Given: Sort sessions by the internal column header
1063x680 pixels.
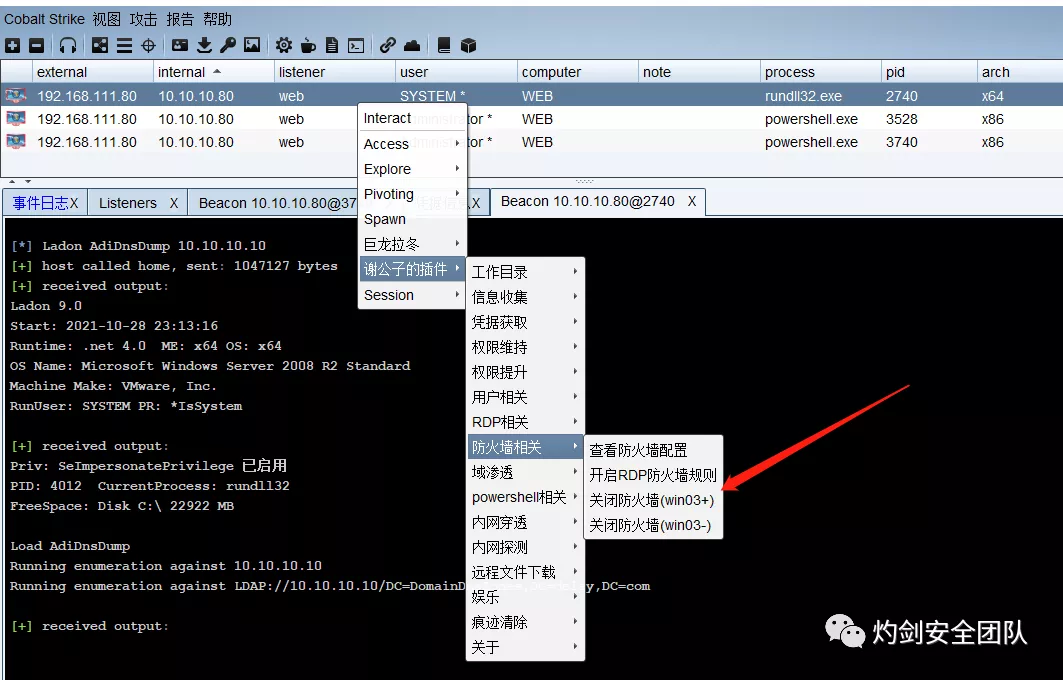Looking at the screenshot, I should click(214, 72).
